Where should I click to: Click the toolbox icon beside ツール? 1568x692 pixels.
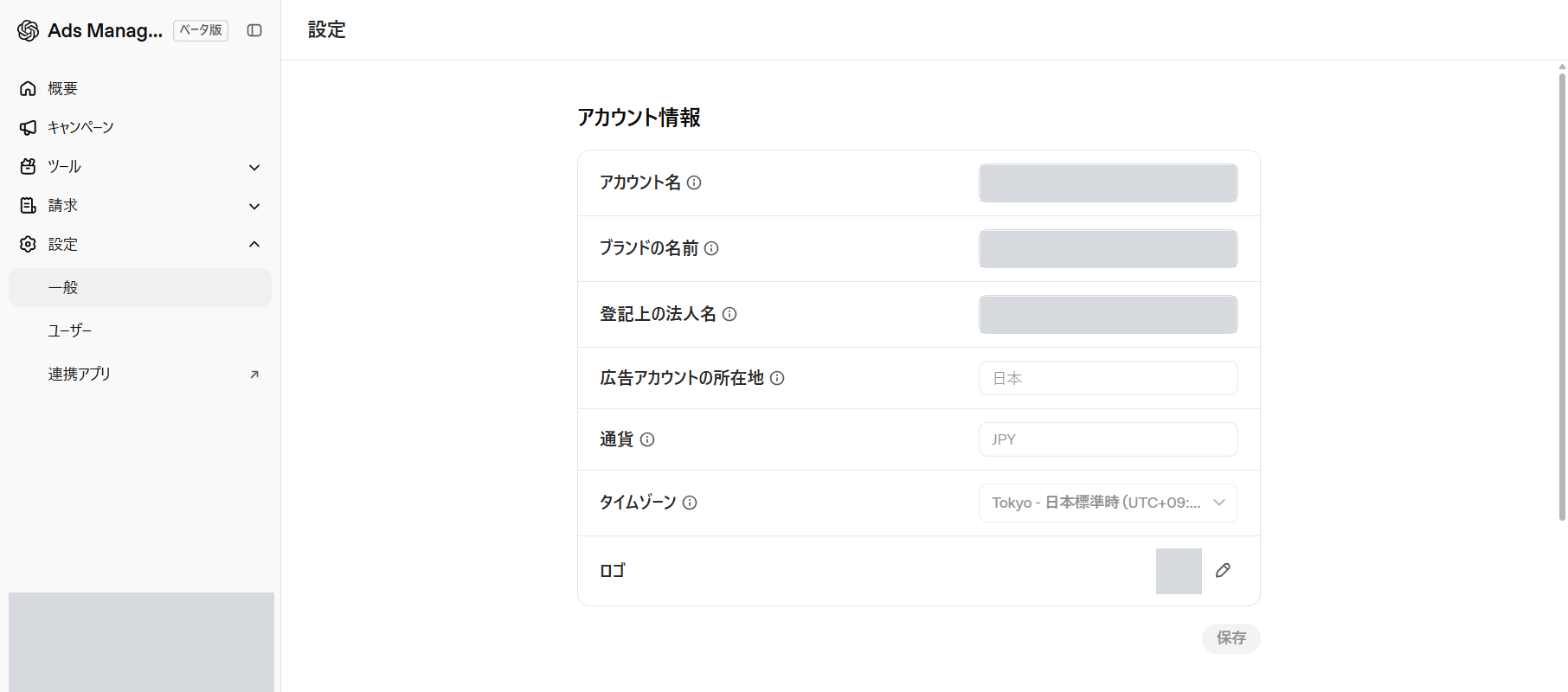point(28,166)
